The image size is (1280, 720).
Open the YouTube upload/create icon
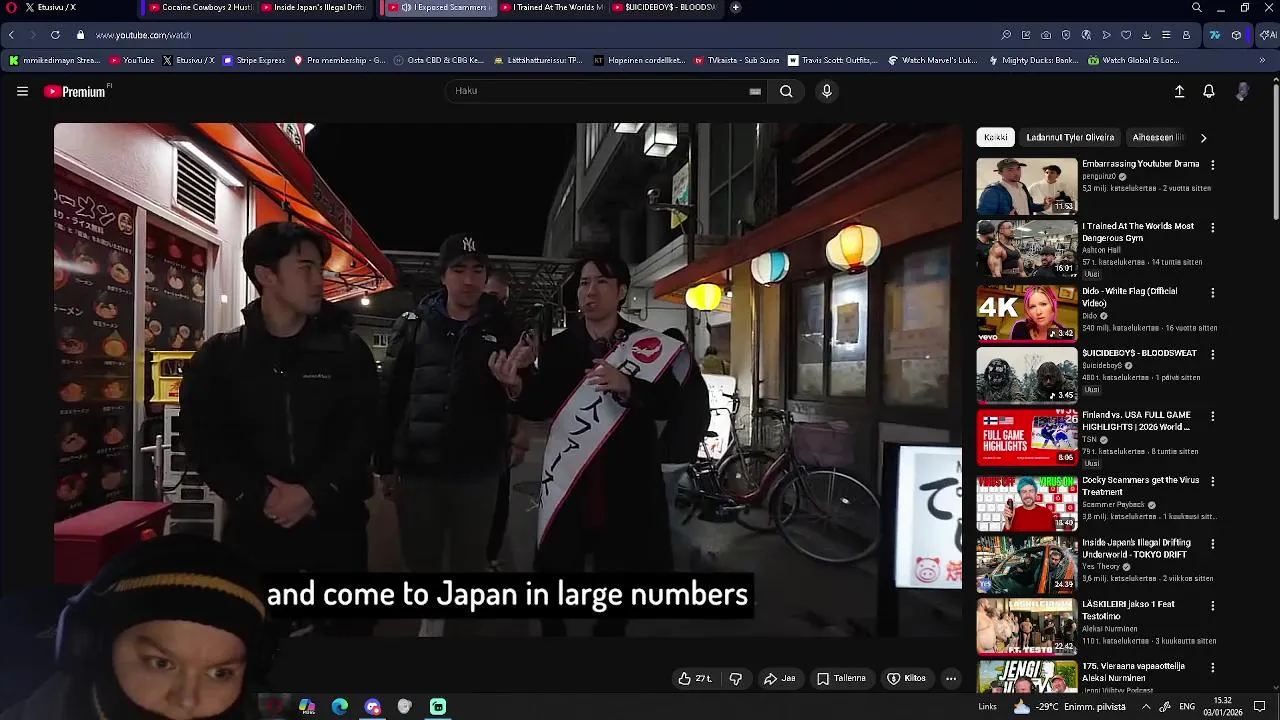pos(1179,91)
